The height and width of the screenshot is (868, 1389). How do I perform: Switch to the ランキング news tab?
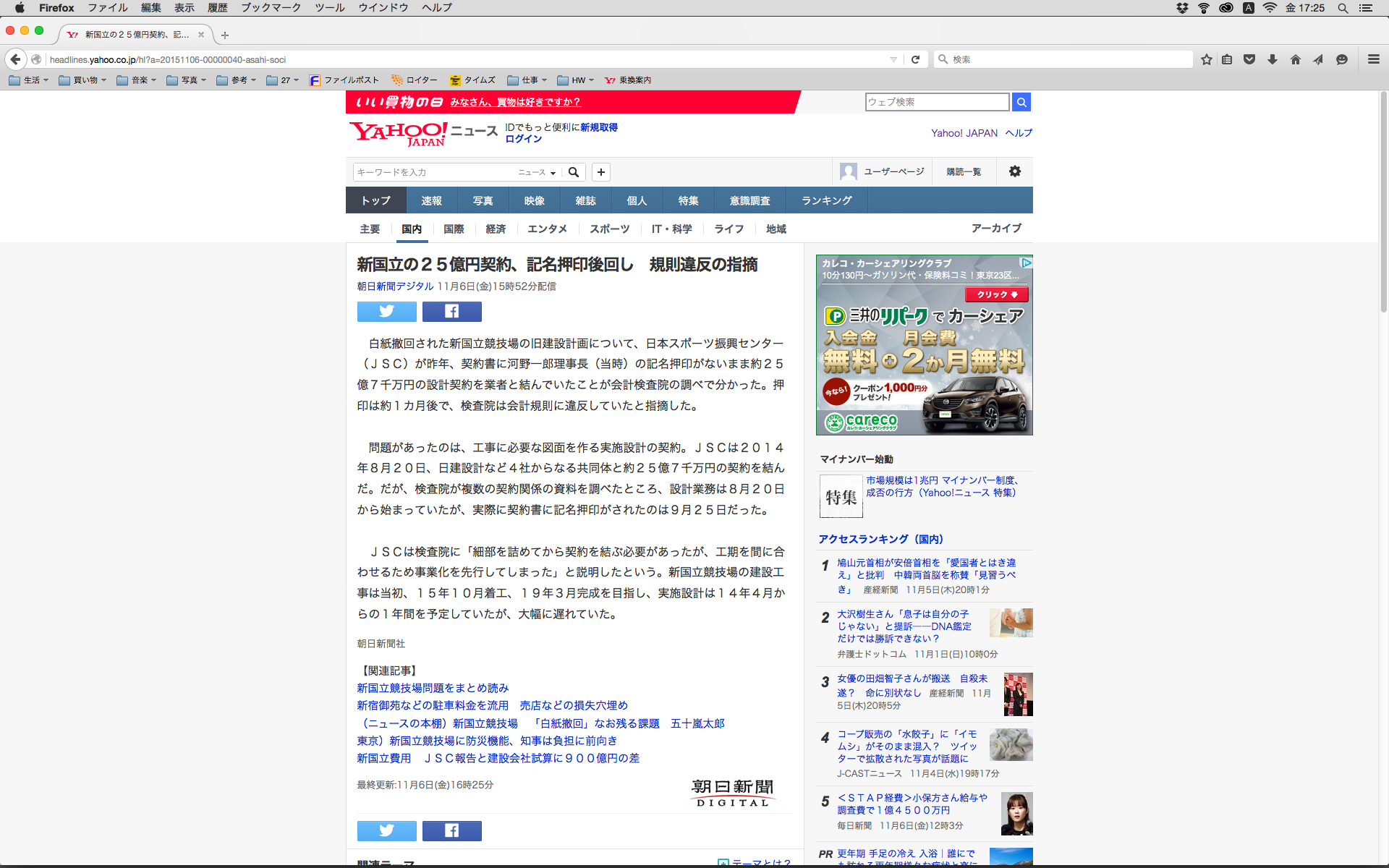[x=826, y=200]
